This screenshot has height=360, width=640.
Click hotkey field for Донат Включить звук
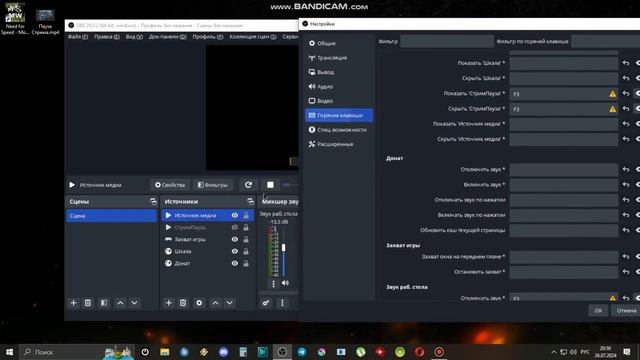[563, 185]
